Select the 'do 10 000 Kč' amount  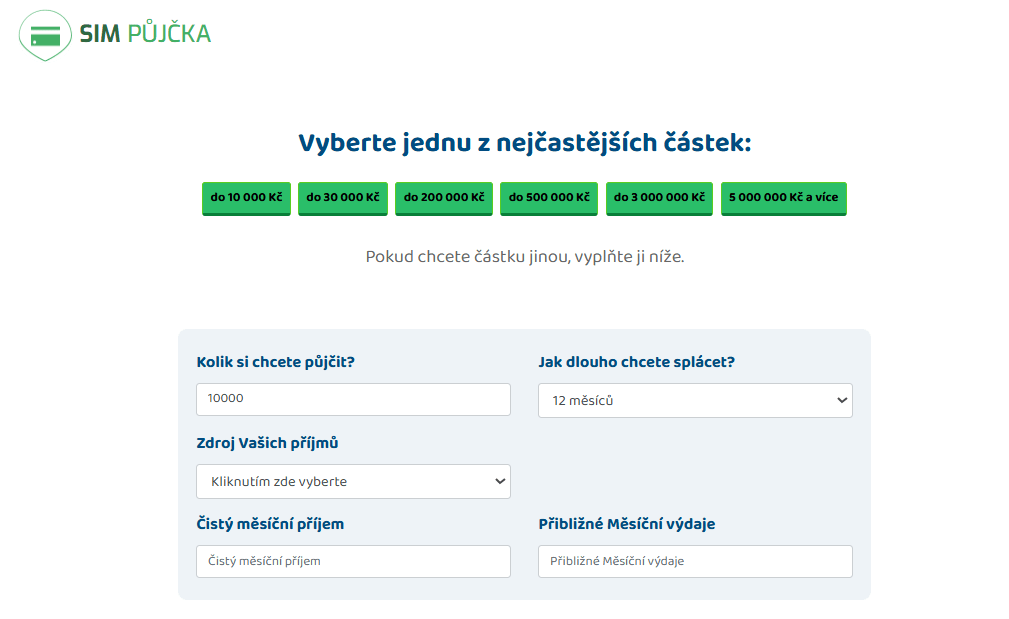(246, 198)
